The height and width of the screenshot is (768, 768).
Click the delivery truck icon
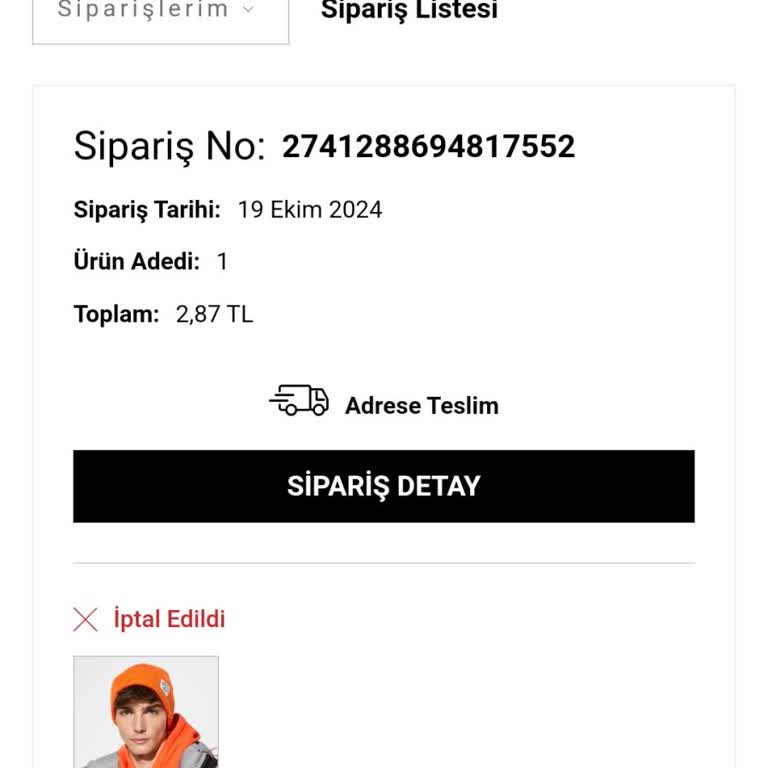pyautogui.click(x=299, y=401)
